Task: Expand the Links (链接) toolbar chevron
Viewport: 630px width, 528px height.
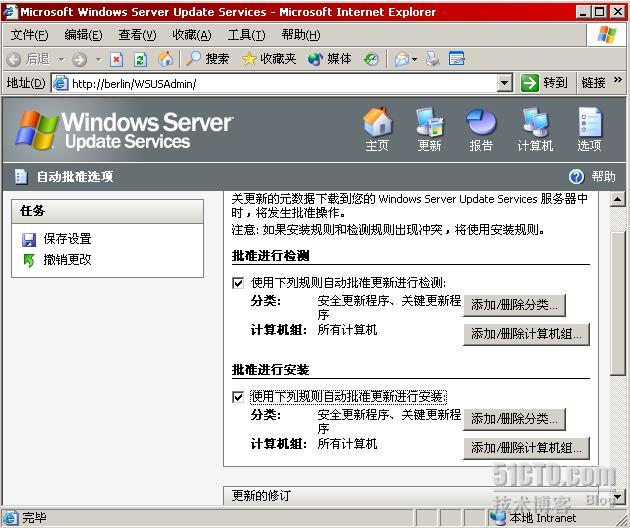Action: (x=618, y=80)
